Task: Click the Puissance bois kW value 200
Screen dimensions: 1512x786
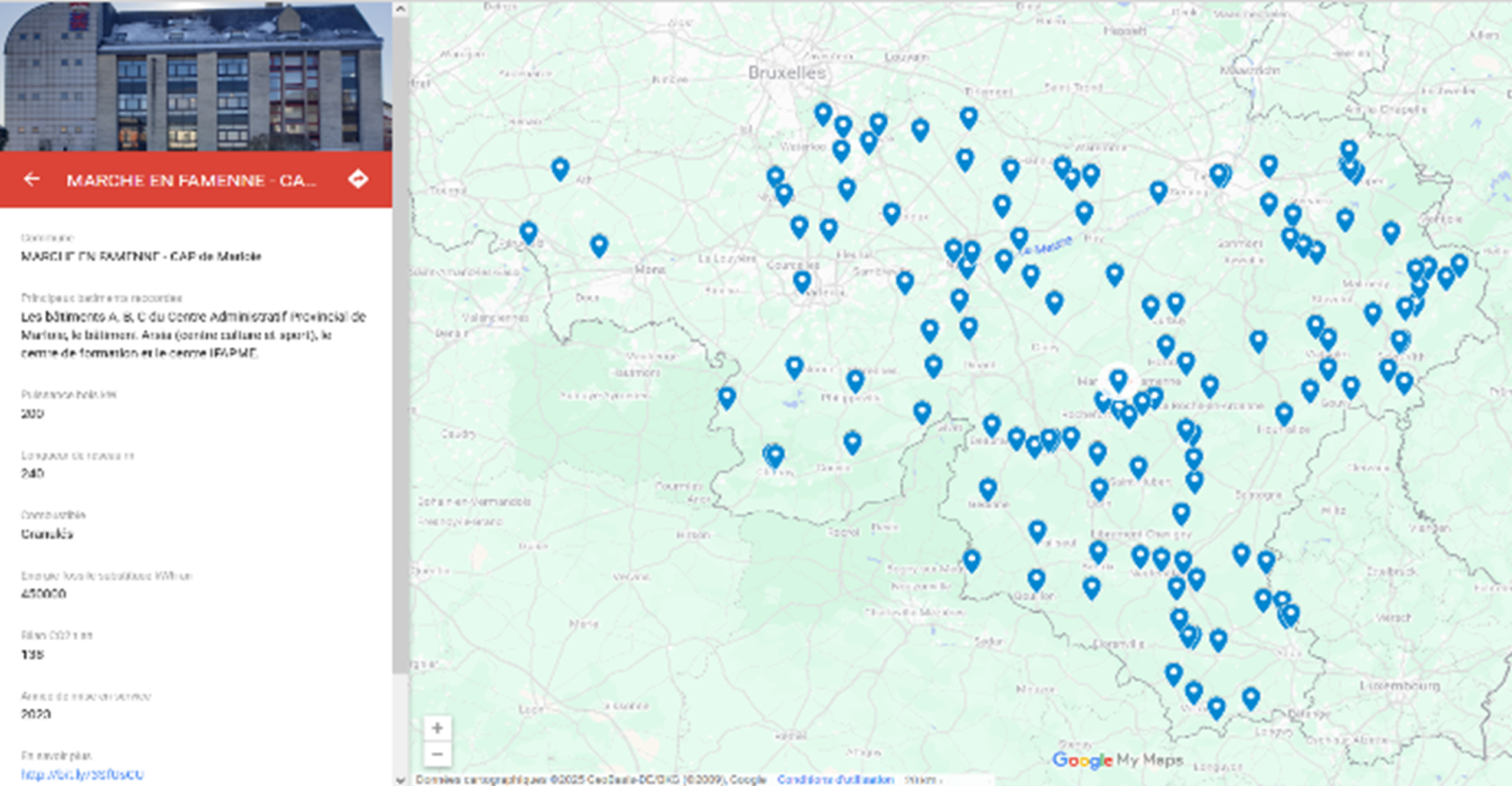Action: pos(32,413)
